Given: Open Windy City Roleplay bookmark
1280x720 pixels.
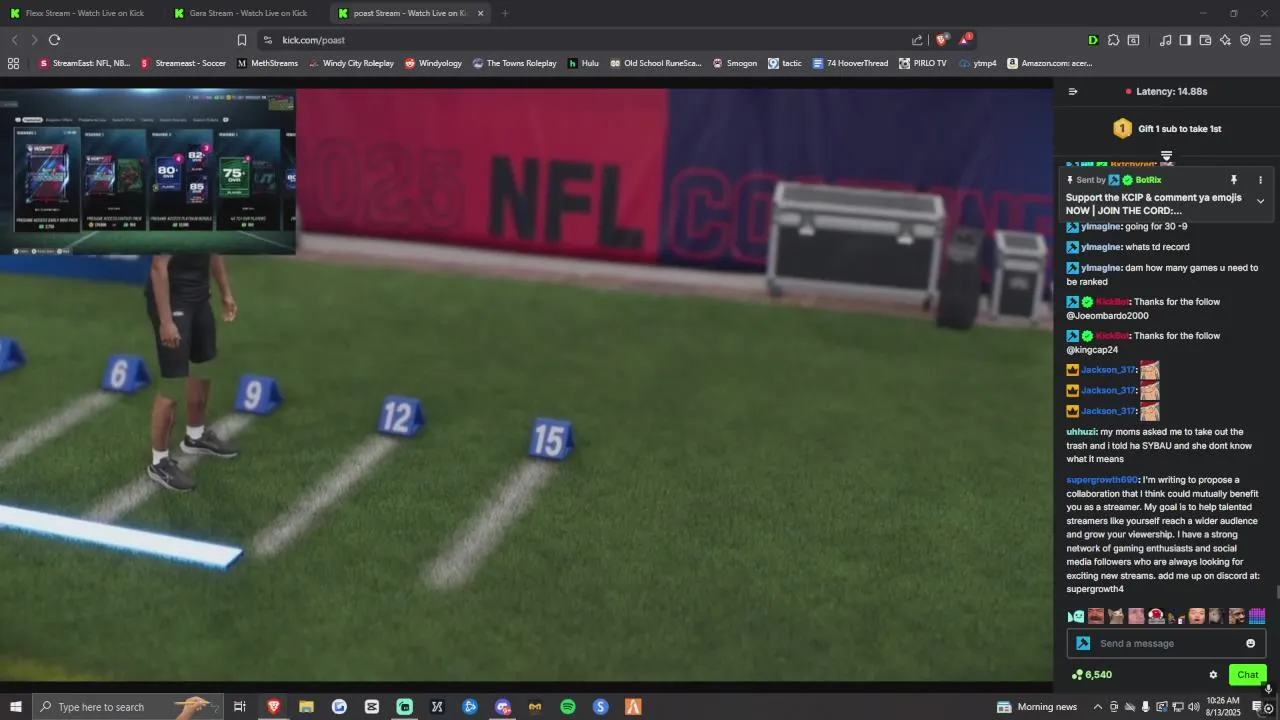Looking at the screenshot, I should (351, 63).
